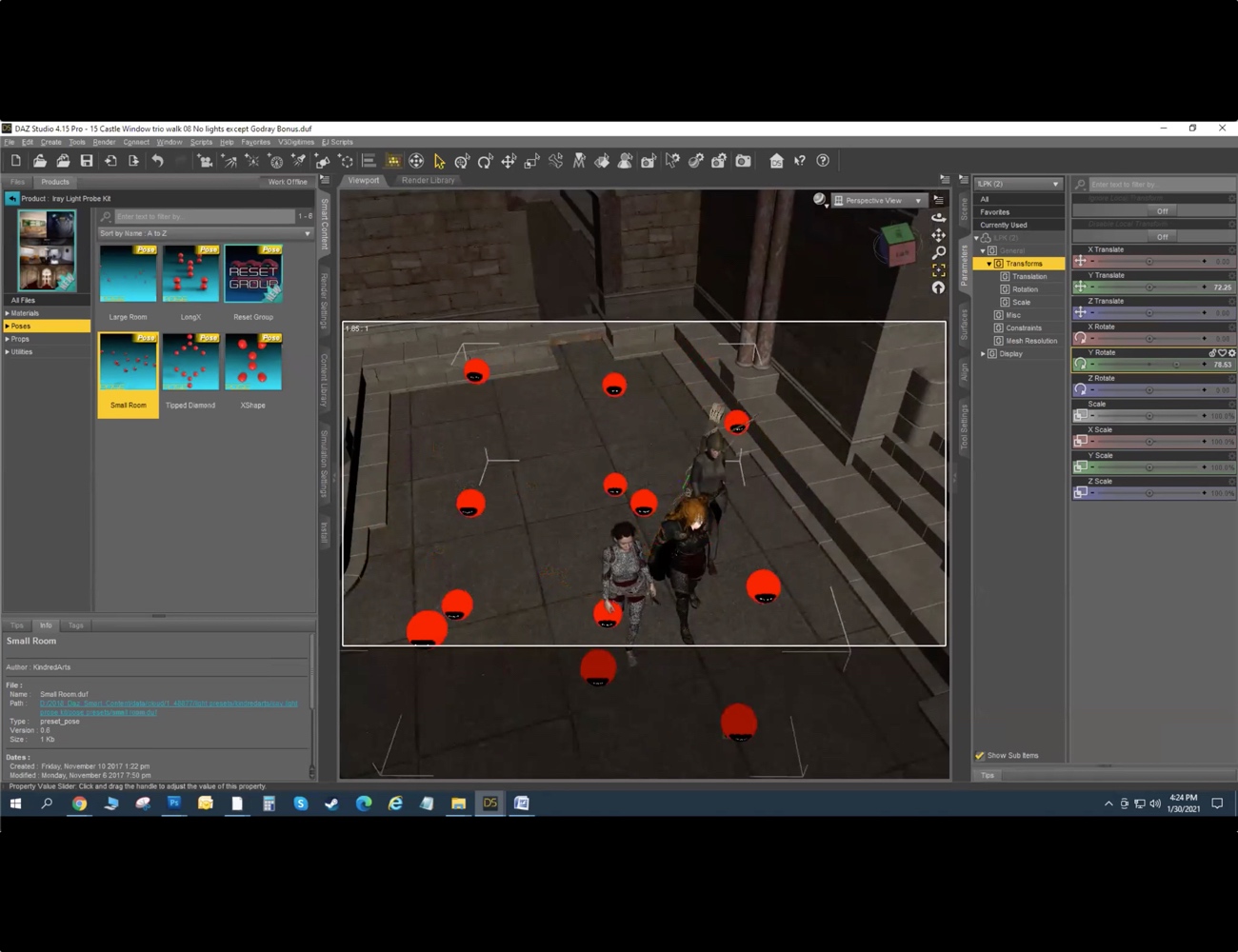
Task: Collapse the General tree group
Action: 983,251
